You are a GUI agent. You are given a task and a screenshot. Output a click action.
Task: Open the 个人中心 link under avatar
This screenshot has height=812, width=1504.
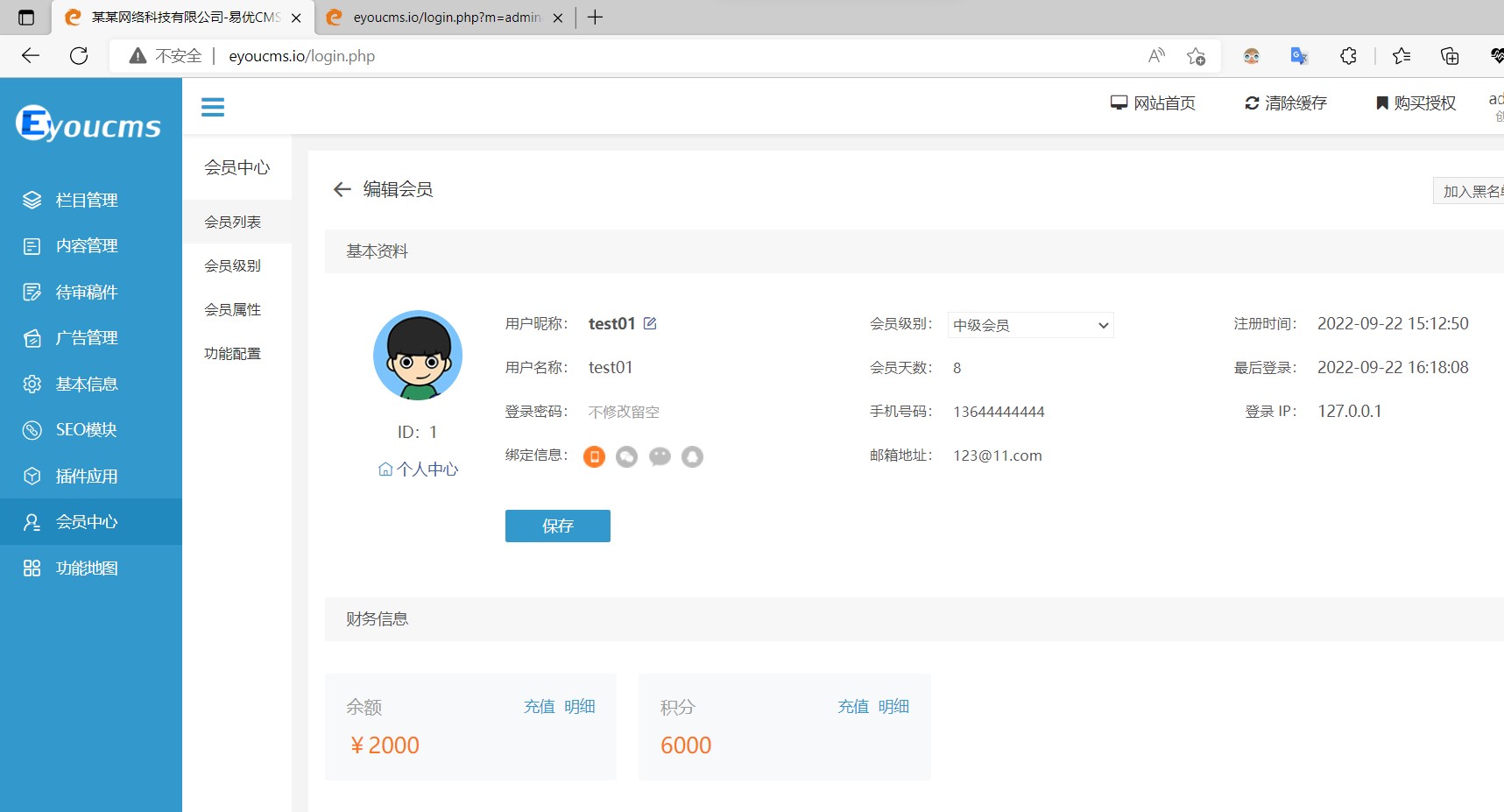coord(418,470)
